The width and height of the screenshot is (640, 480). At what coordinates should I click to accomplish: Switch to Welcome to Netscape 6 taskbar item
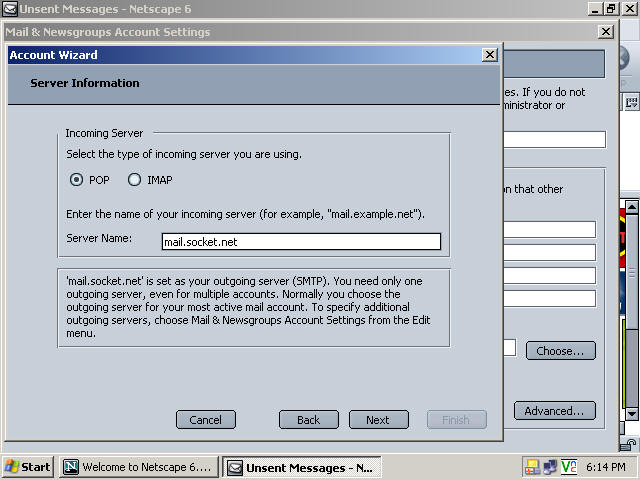click(139, 467)
